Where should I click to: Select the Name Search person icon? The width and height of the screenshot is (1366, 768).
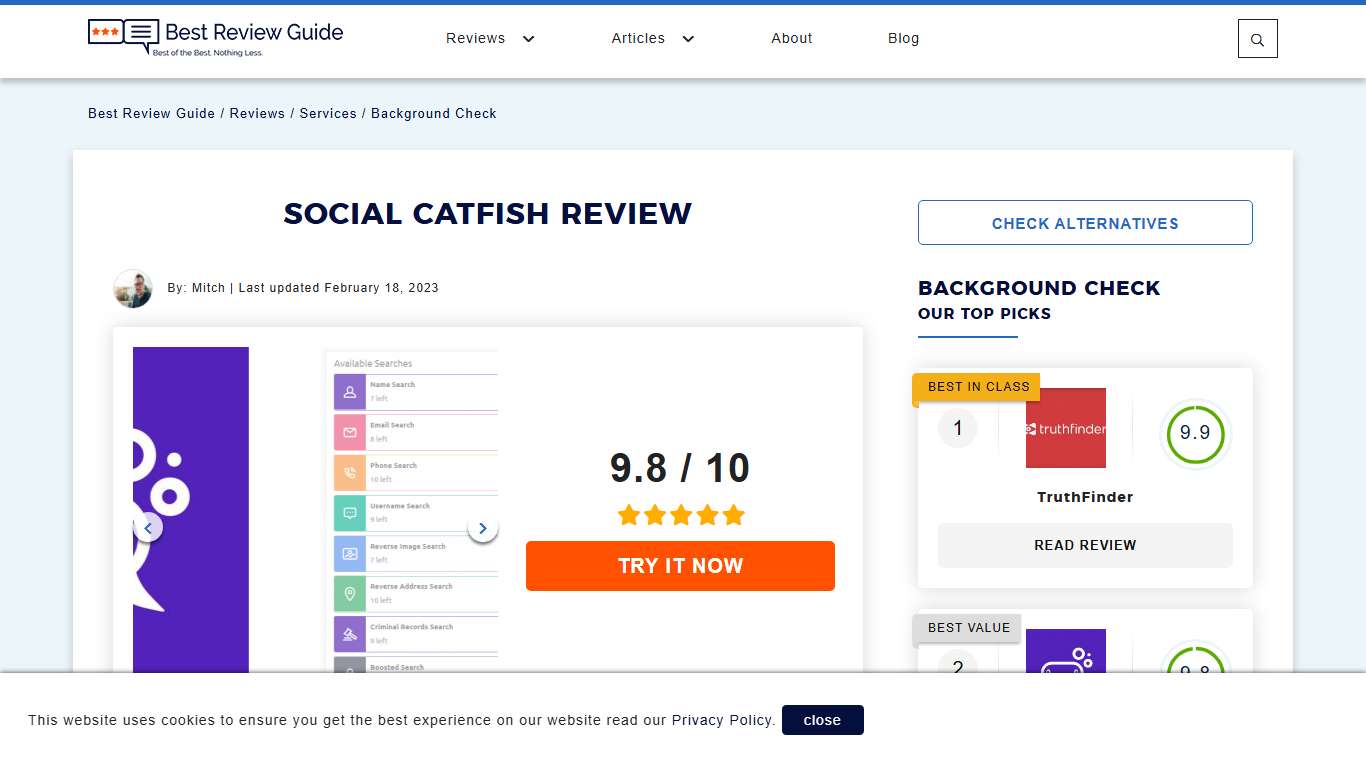[350, 392]
